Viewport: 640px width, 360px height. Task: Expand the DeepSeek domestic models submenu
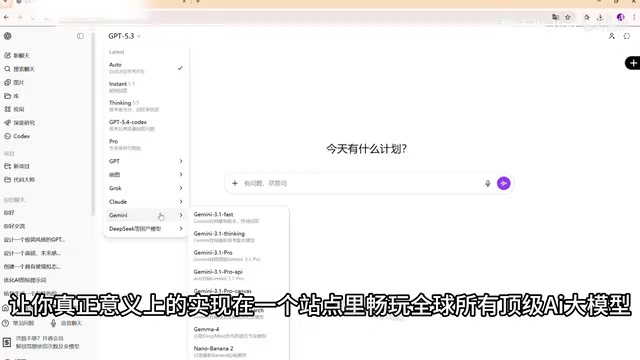[146, 229]
